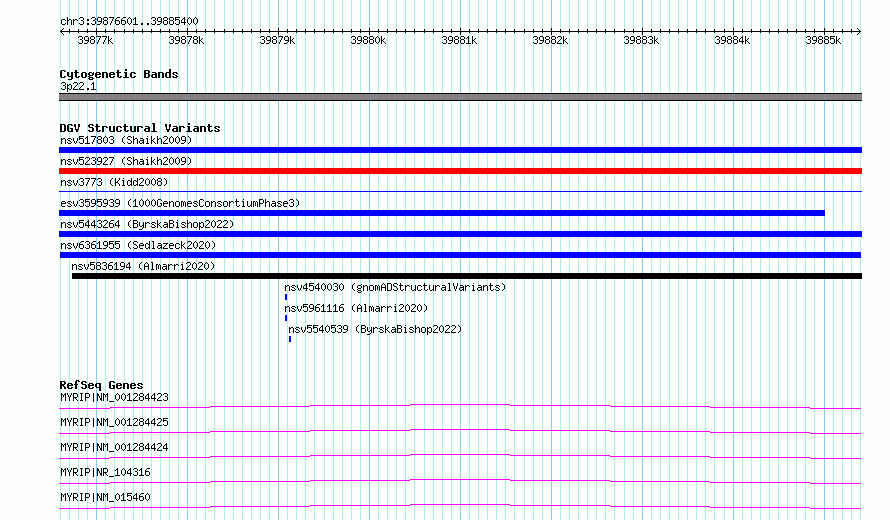Click the small blue marker under nsv4540030
Image resolution: width=890 pixels, height=520 pixels.
coord(286,297)
